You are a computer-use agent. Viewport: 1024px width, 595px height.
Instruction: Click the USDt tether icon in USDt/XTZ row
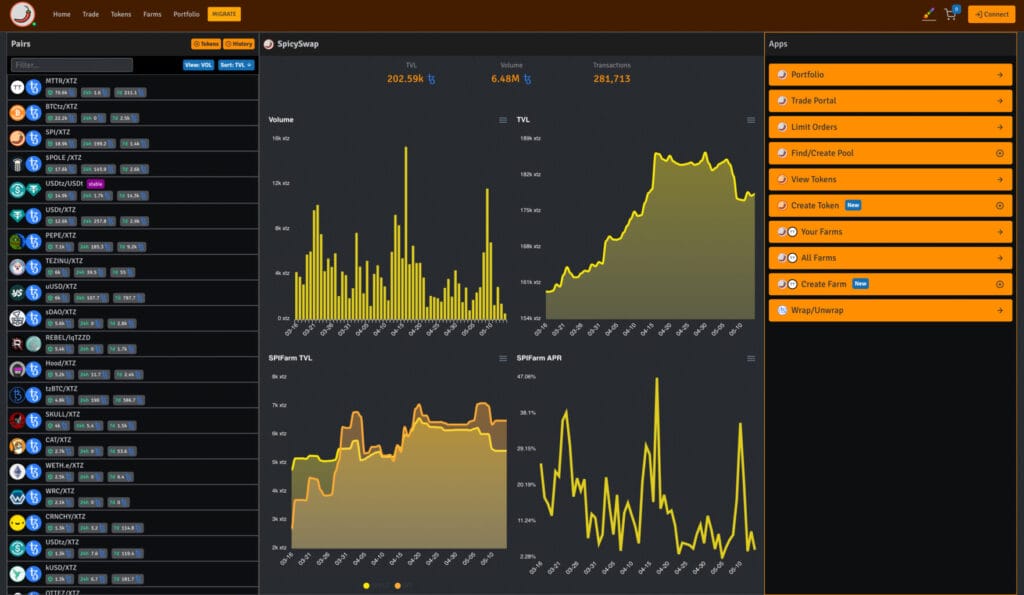tap(17, 216)
